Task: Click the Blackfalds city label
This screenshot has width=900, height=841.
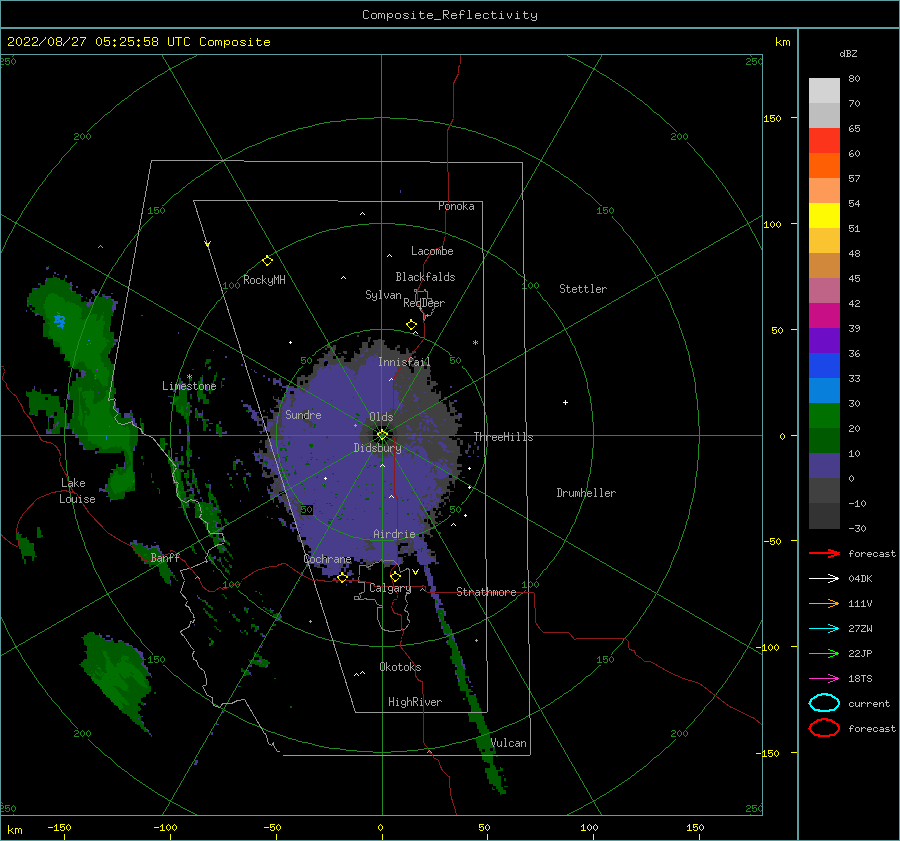Action: (x=425, y=277)
